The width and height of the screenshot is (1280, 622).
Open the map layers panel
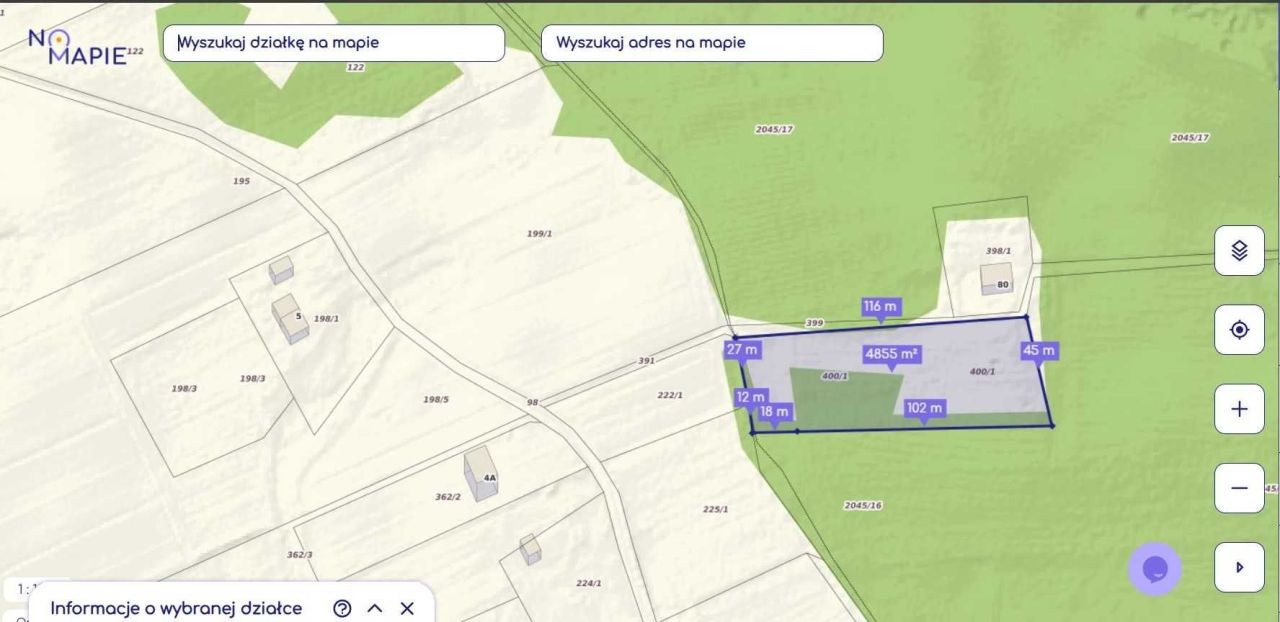(1239, 251)
